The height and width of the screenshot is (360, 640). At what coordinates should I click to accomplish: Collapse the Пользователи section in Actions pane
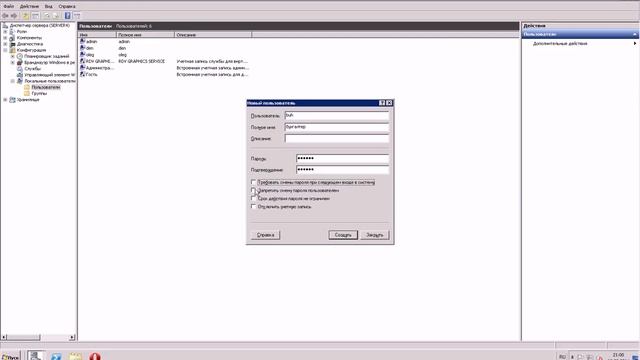pos(635,34)
